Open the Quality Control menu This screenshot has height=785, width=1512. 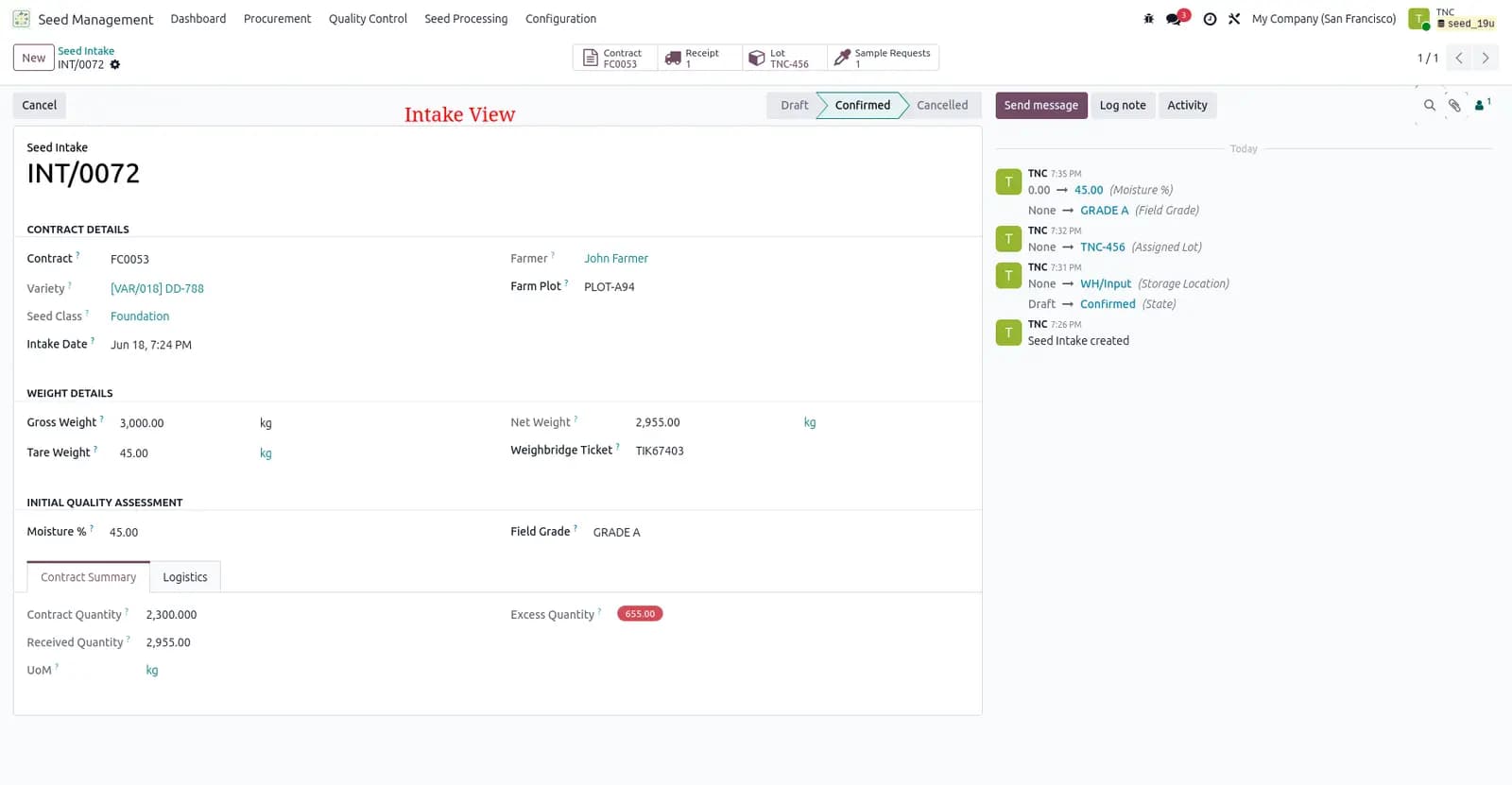click(368, 19)
